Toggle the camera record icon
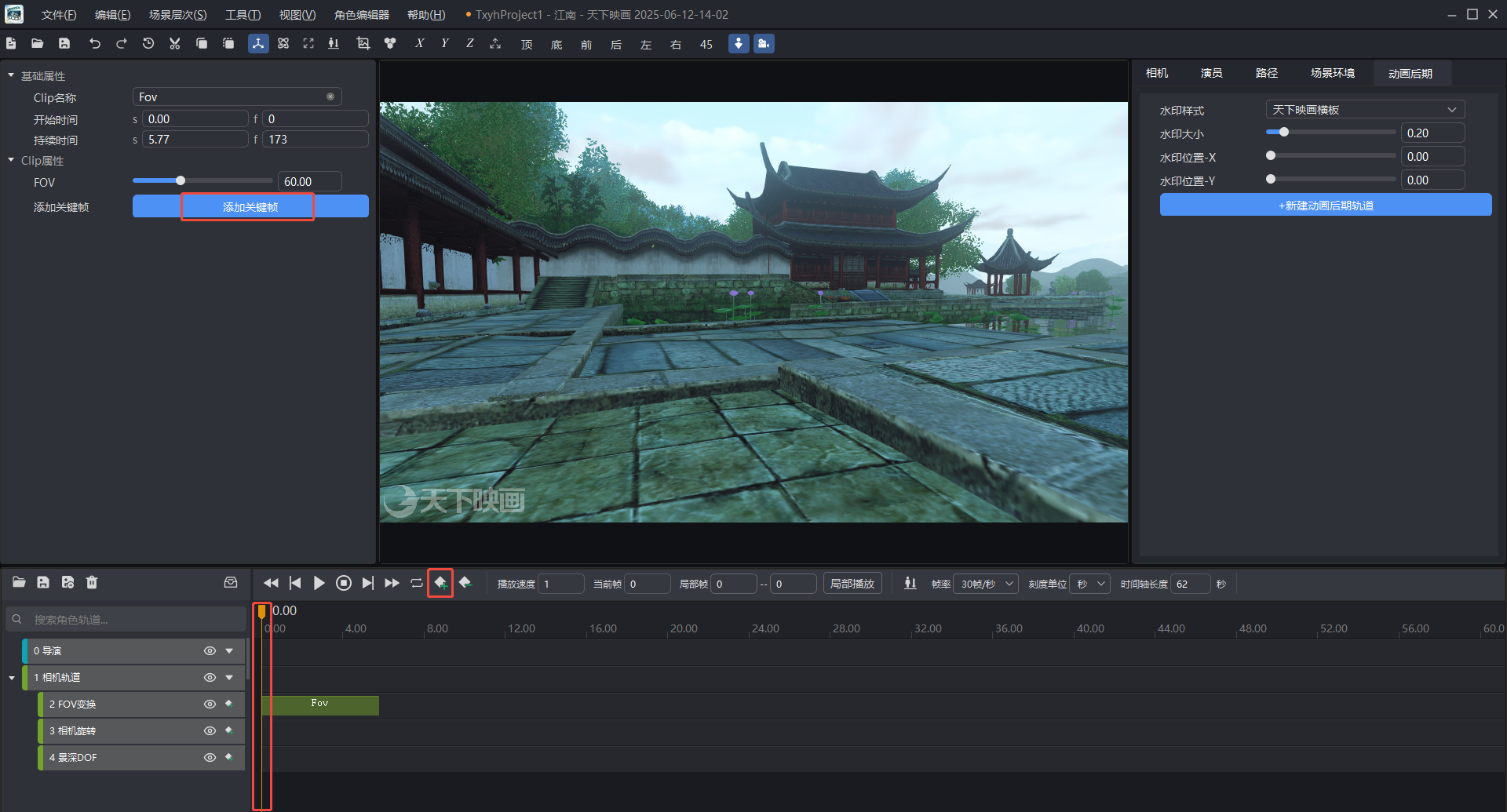Screen dimensions: 1507x812 pos(764,44)
